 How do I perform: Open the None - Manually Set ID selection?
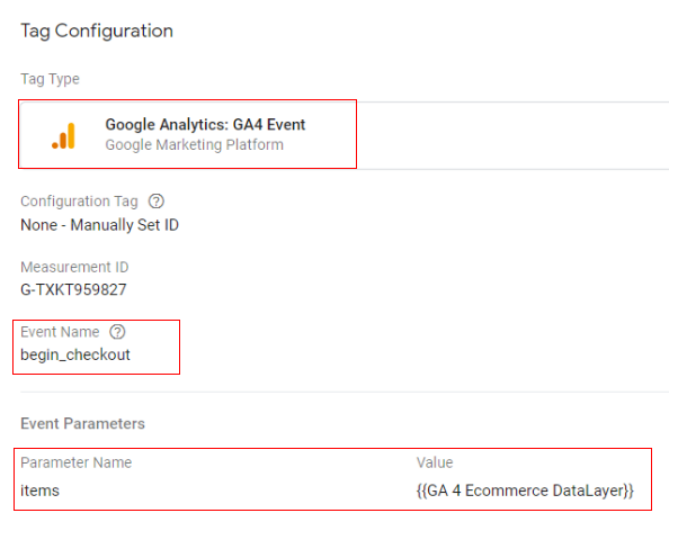coord(99,225)
